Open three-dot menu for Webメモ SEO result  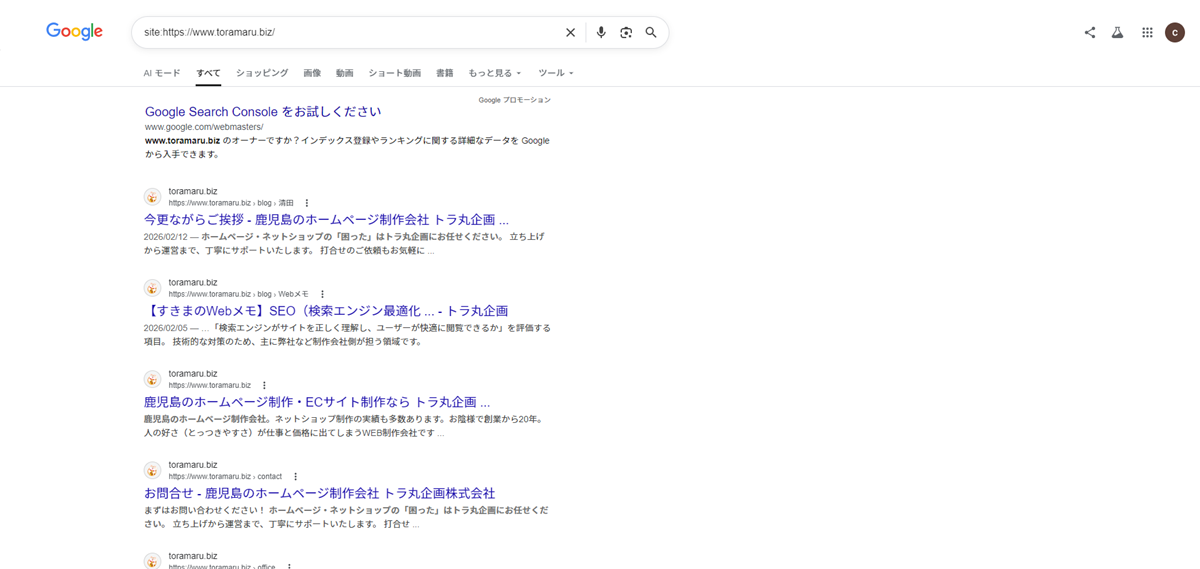322,294
